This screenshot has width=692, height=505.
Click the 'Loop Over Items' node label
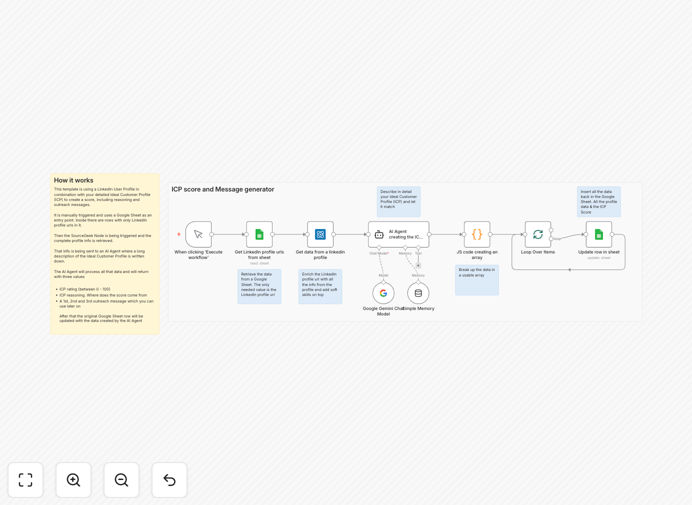[538, 252]
